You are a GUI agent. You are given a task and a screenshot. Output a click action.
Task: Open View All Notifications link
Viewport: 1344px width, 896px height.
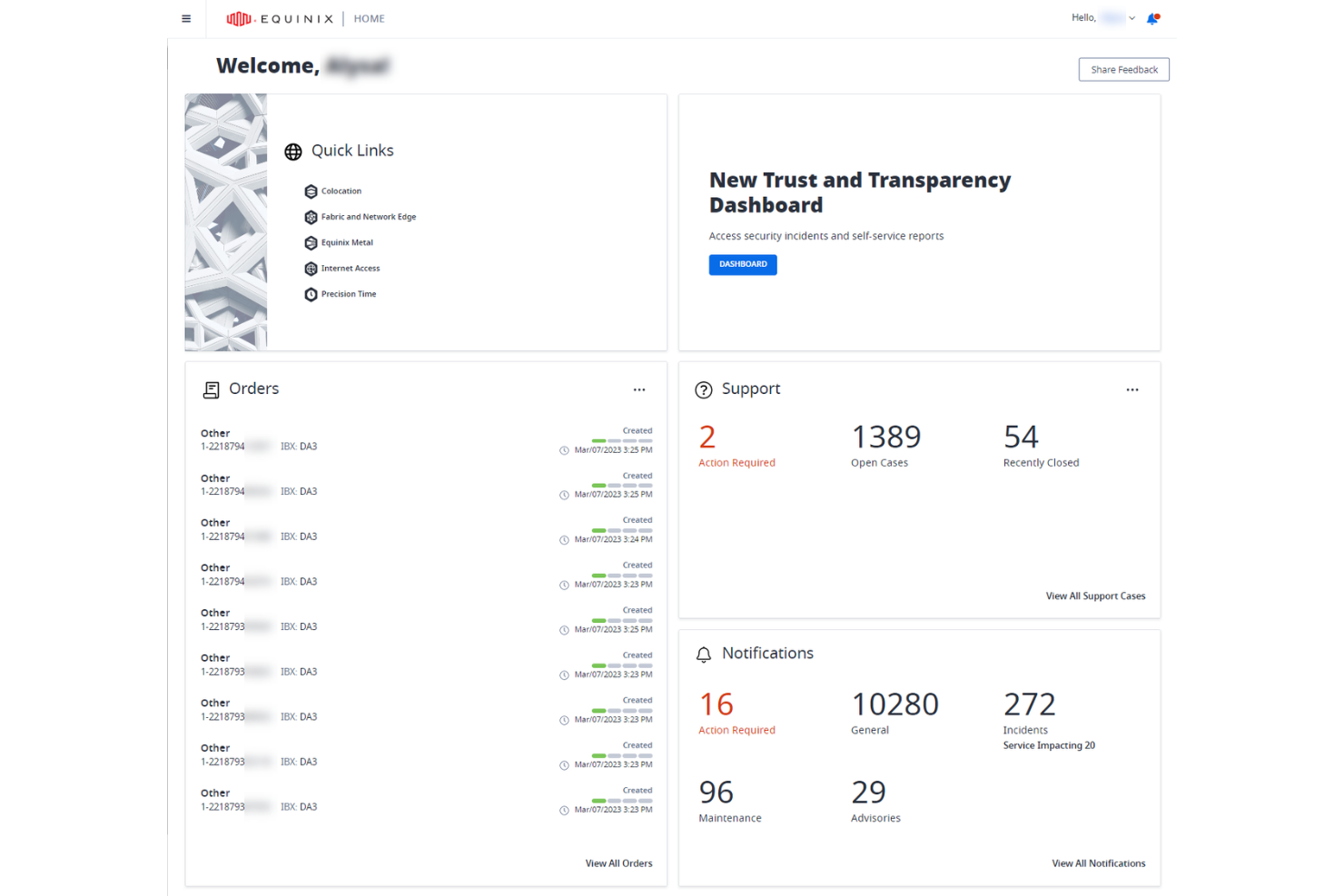tap(1098, 863)
